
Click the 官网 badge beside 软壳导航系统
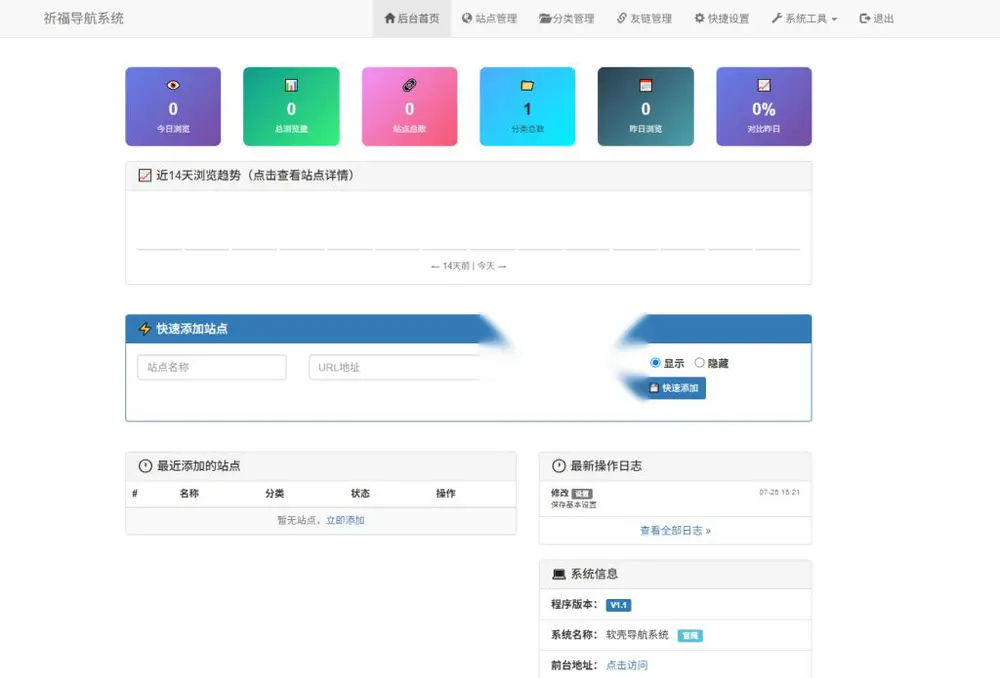click(690, 635)
